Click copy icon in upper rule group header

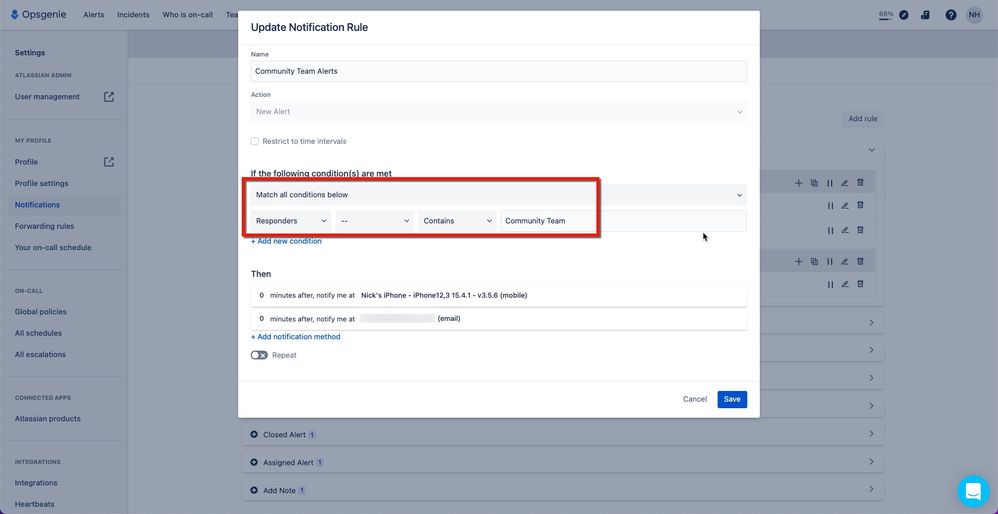tap(814, 183)
